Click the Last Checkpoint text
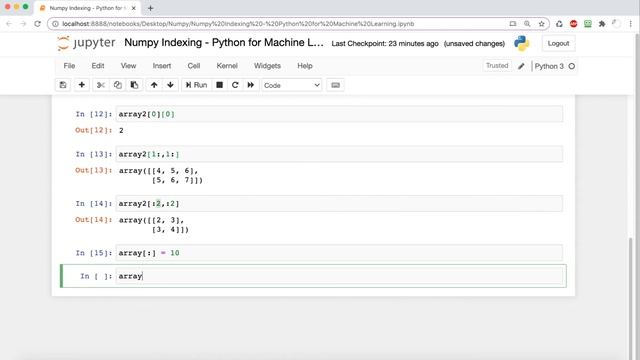640x360 pixels. point(384,44)
